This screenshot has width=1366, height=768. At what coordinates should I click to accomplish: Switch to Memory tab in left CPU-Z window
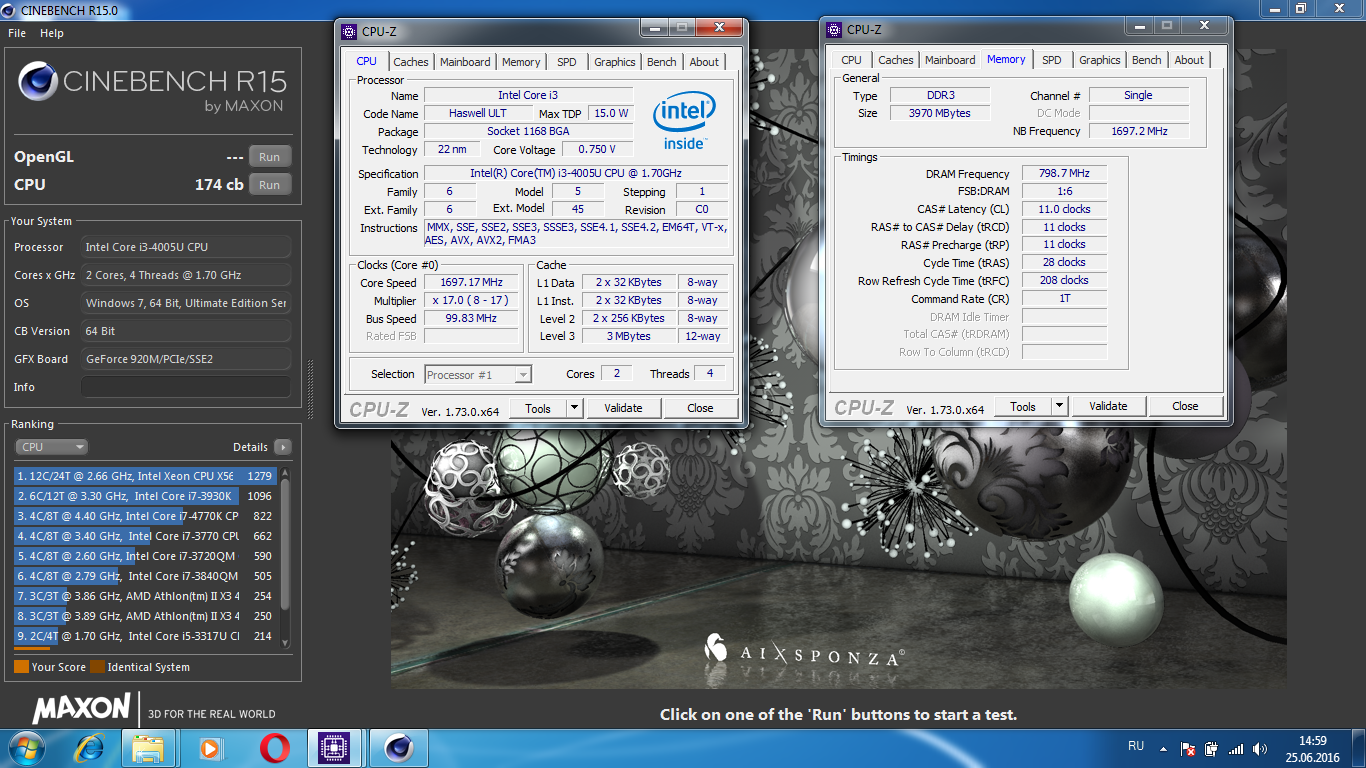[521, 62]
